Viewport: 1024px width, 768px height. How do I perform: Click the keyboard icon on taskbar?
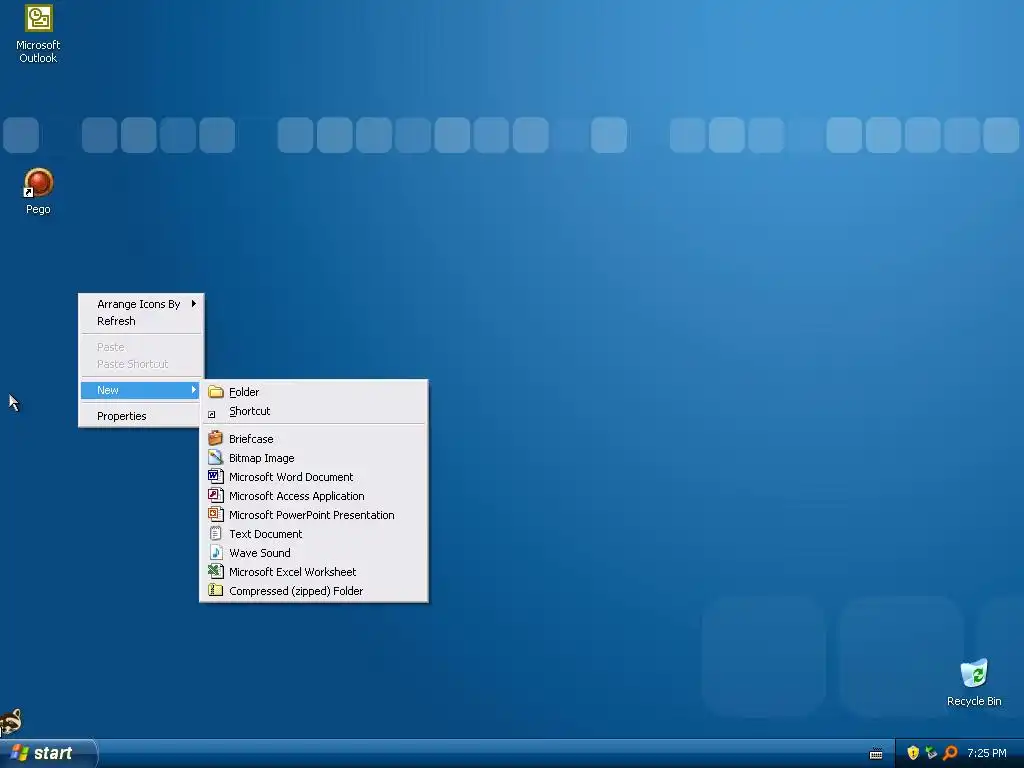876,754
